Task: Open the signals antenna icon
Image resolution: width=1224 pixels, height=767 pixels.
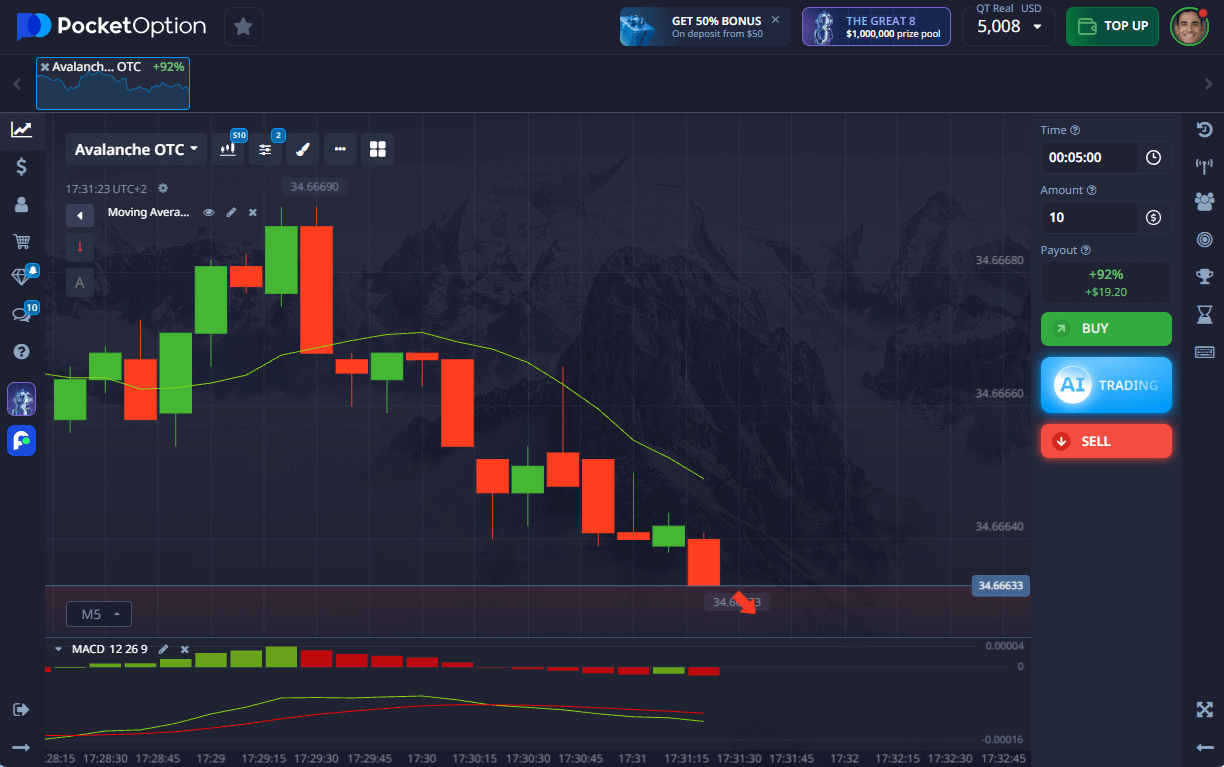Action: (1204, 165)
